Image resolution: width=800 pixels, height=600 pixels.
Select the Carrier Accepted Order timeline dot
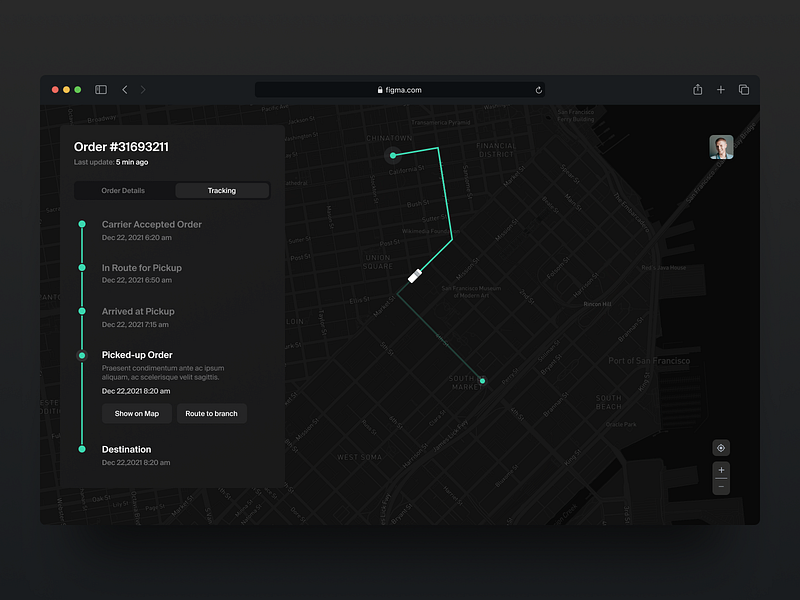pos(83,224)
